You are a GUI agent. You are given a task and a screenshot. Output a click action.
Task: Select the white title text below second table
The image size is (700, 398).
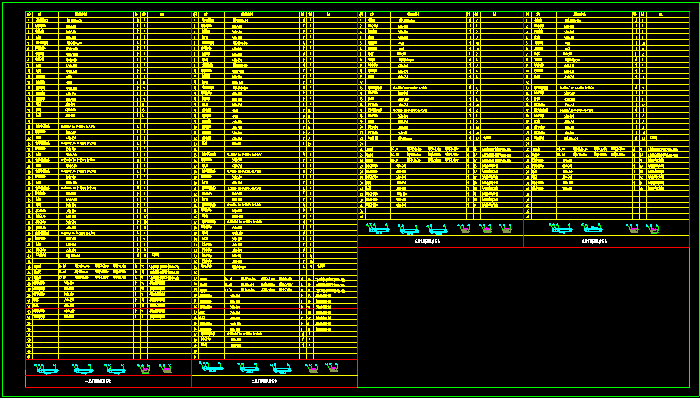click(264, 381)
